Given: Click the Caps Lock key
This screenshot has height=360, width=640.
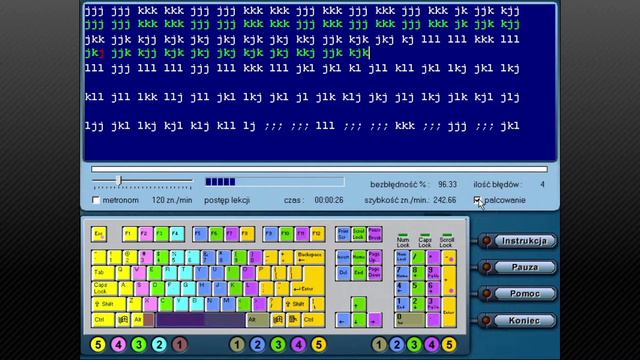Looking at the screenshot, I should (x=104, y=289).
